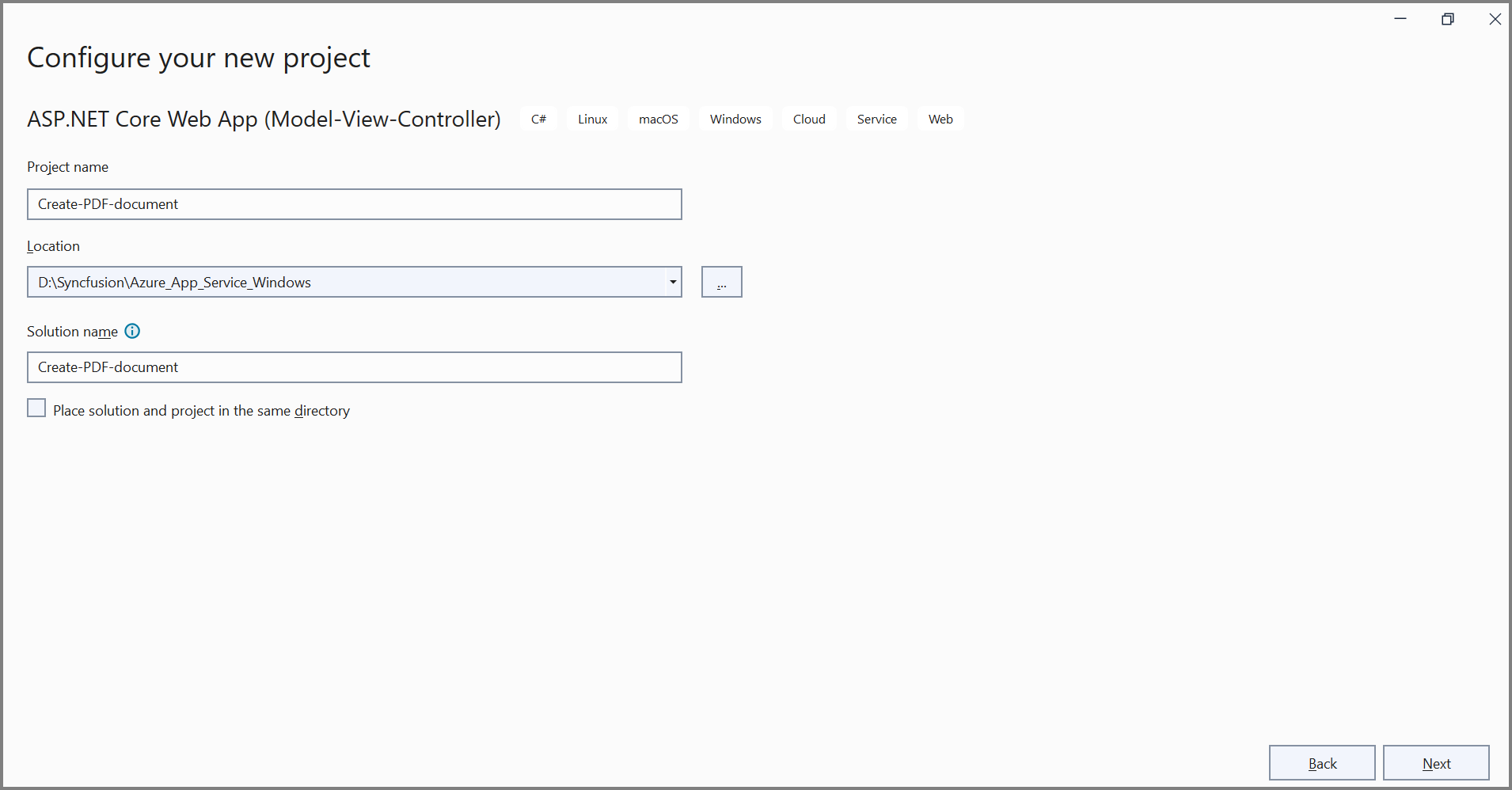Open the browse folder dialog with ellipsis button
The height and width of the screenshot is (790, 1512).
(x=721, y=282)
